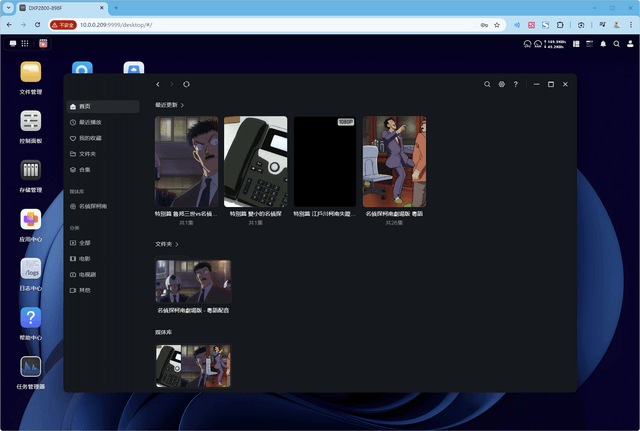640x431 pixels.
Task: Open the 存储管理 storage manager desktop icon
Action: [x=31, y=170]
